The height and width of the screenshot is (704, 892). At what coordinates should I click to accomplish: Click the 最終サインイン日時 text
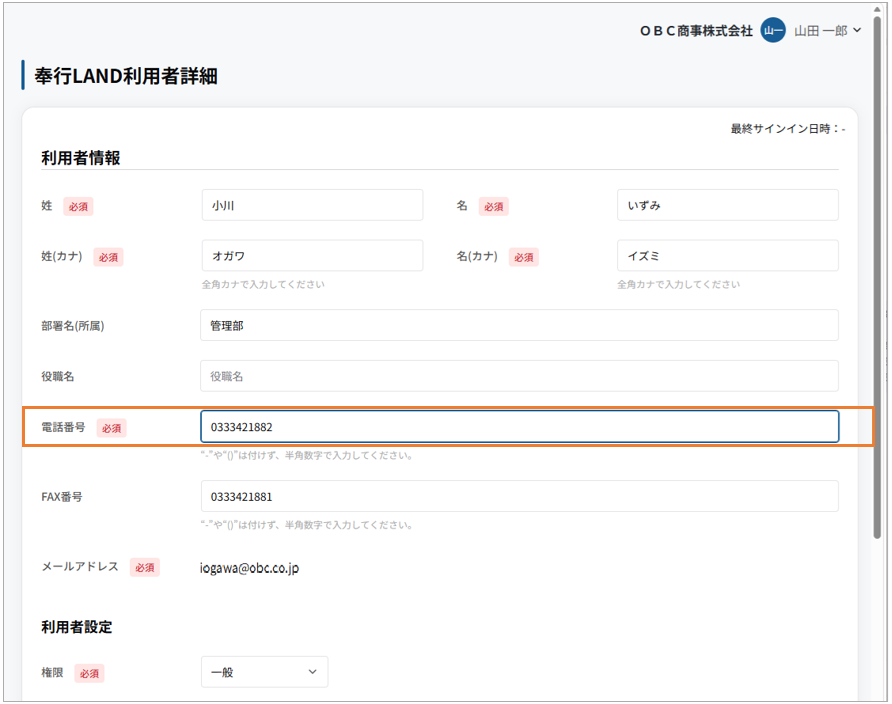788,129
